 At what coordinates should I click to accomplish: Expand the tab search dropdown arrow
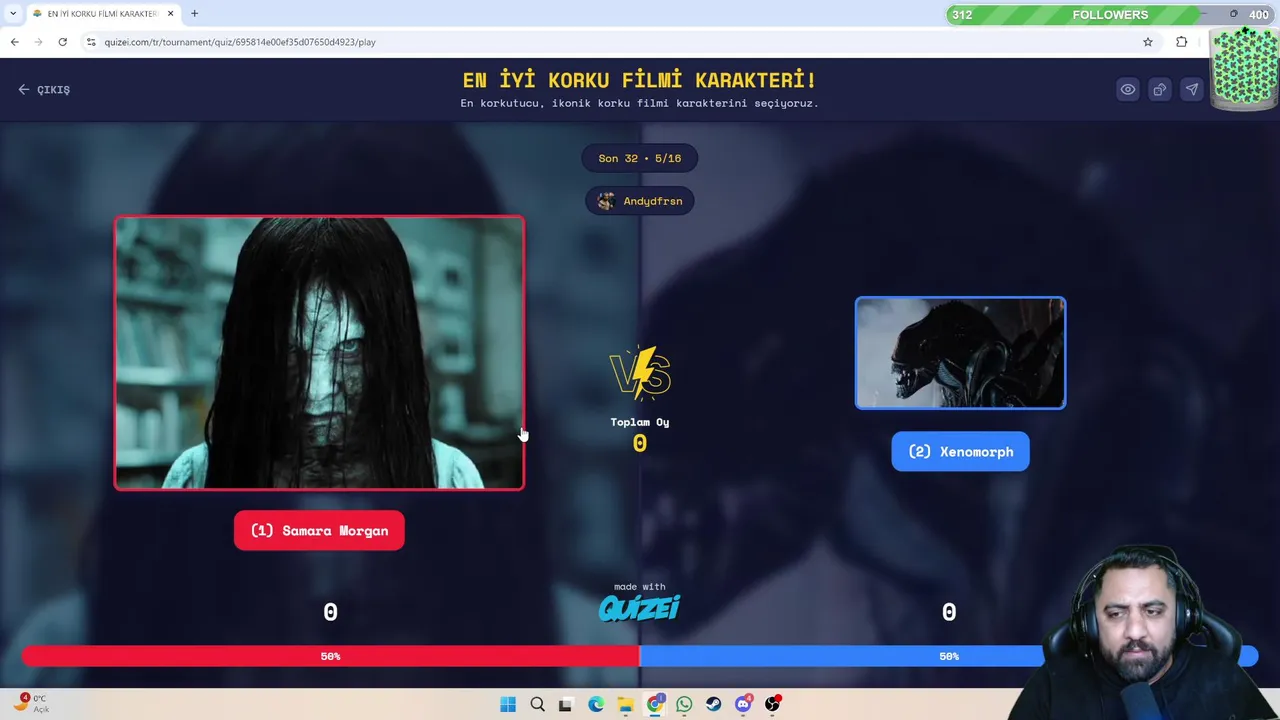(12, 14)
